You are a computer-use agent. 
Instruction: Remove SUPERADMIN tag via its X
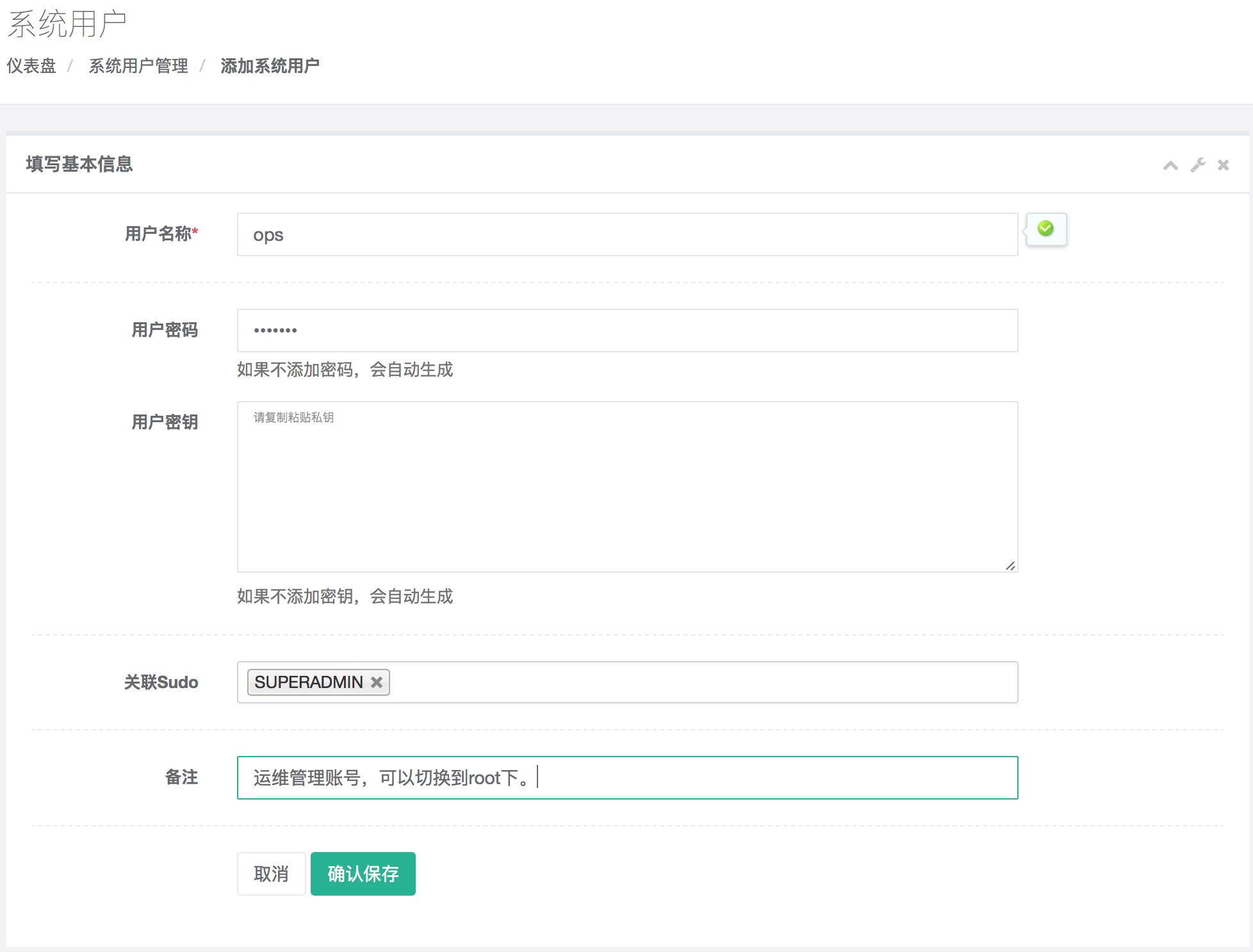(x=377, y=682)
